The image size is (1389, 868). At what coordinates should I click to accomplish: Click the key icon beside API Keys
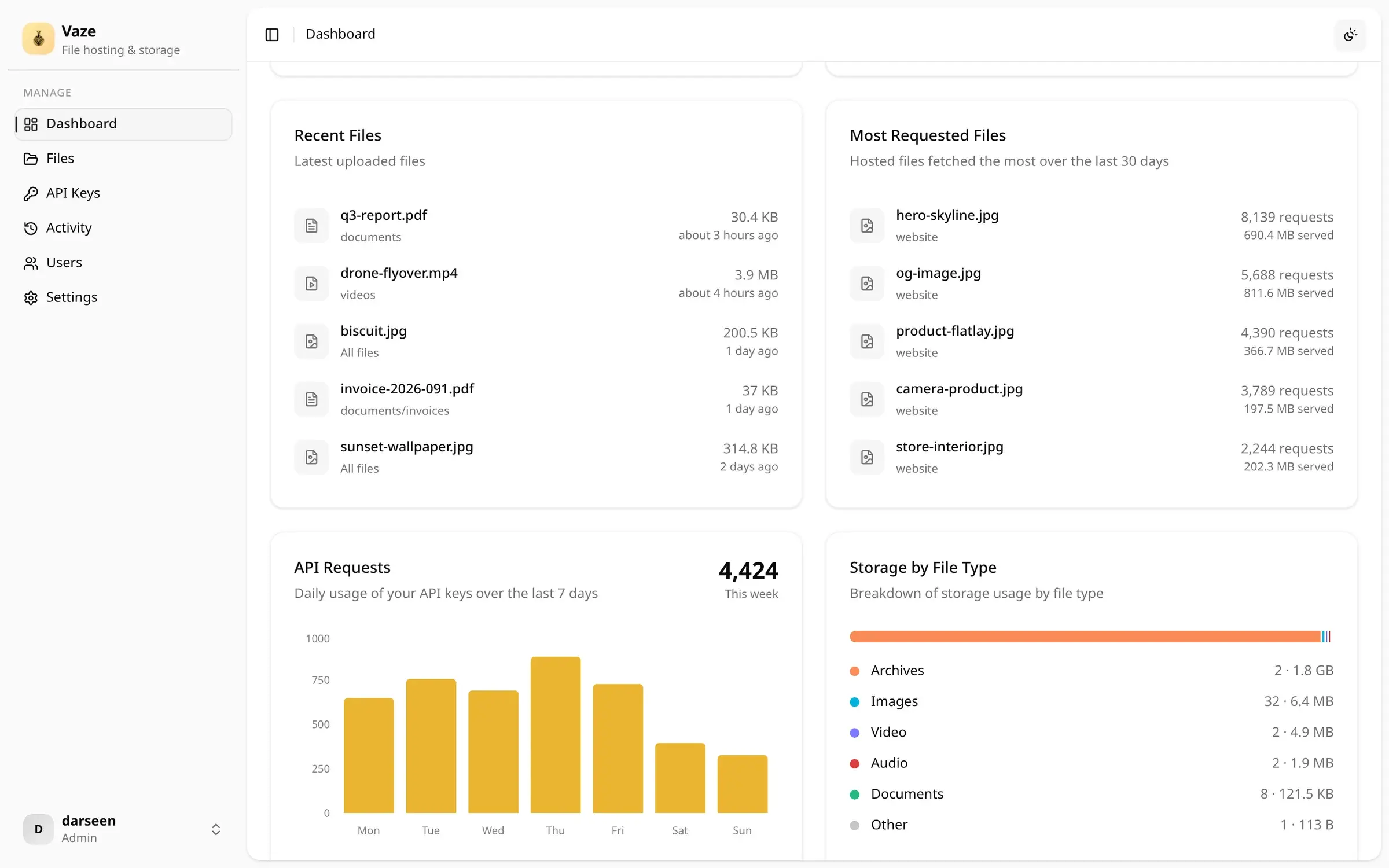[31, 194]
